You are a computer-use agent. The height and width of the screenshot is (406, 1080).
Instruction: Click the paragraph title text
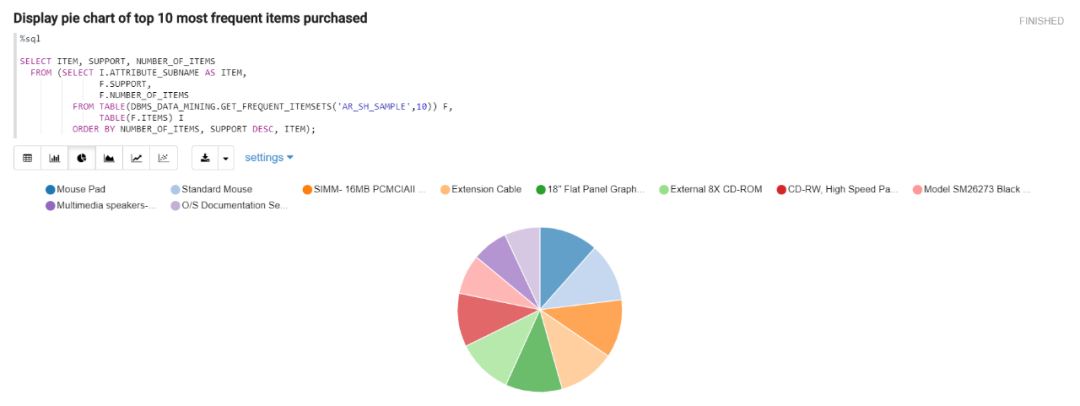point(190,18)
